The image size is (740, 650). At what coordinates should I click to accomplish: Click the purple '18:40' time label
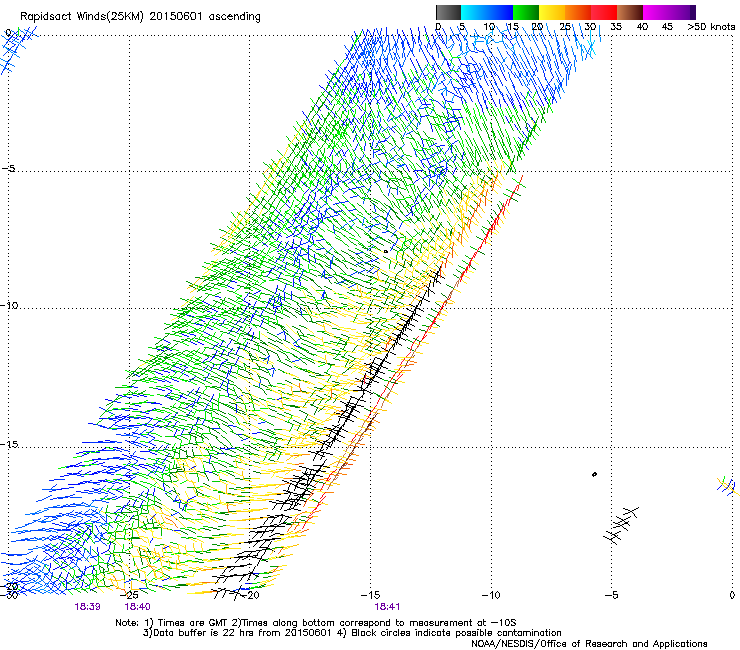(x=137, y=607)
